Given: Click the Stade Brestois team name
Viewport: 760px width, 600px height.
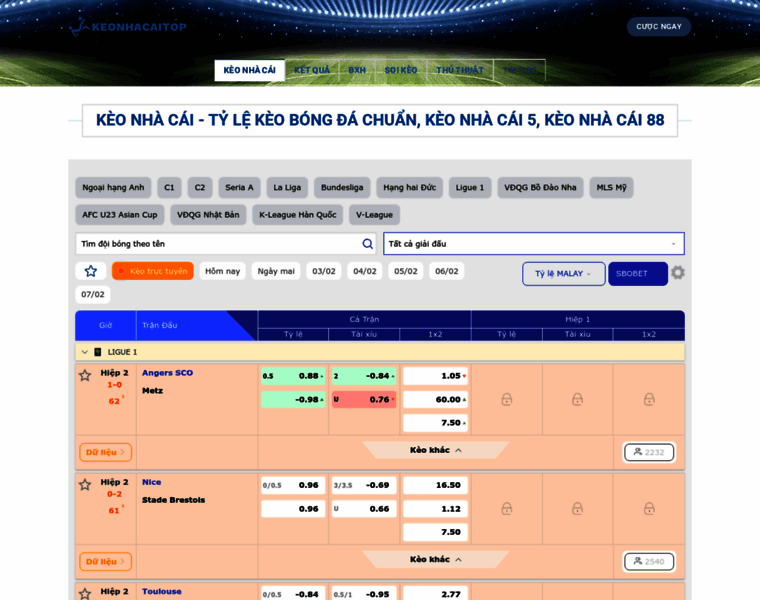Looking at the screenshot, I should point(174,500).
